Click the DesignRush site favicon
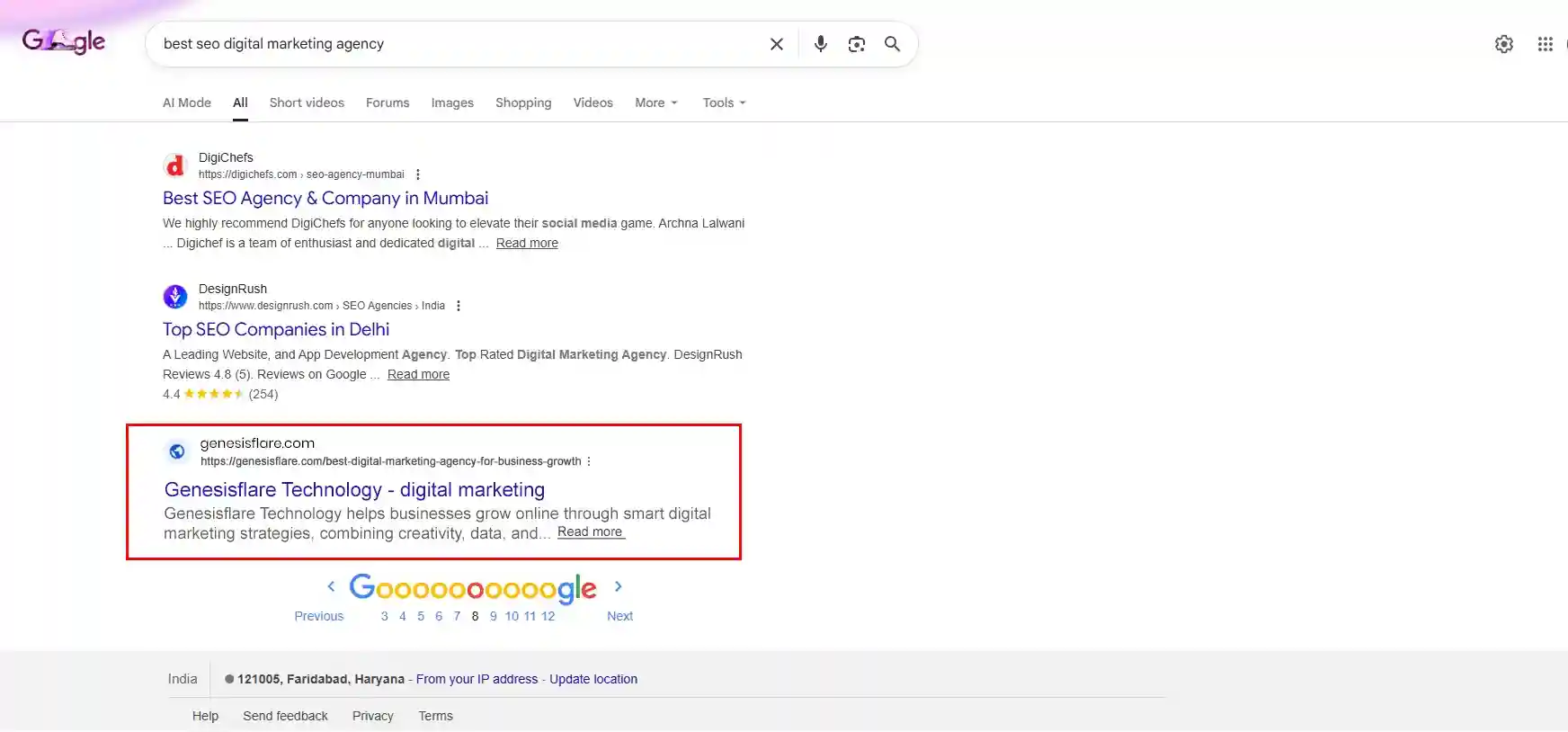 pos(175,297)
